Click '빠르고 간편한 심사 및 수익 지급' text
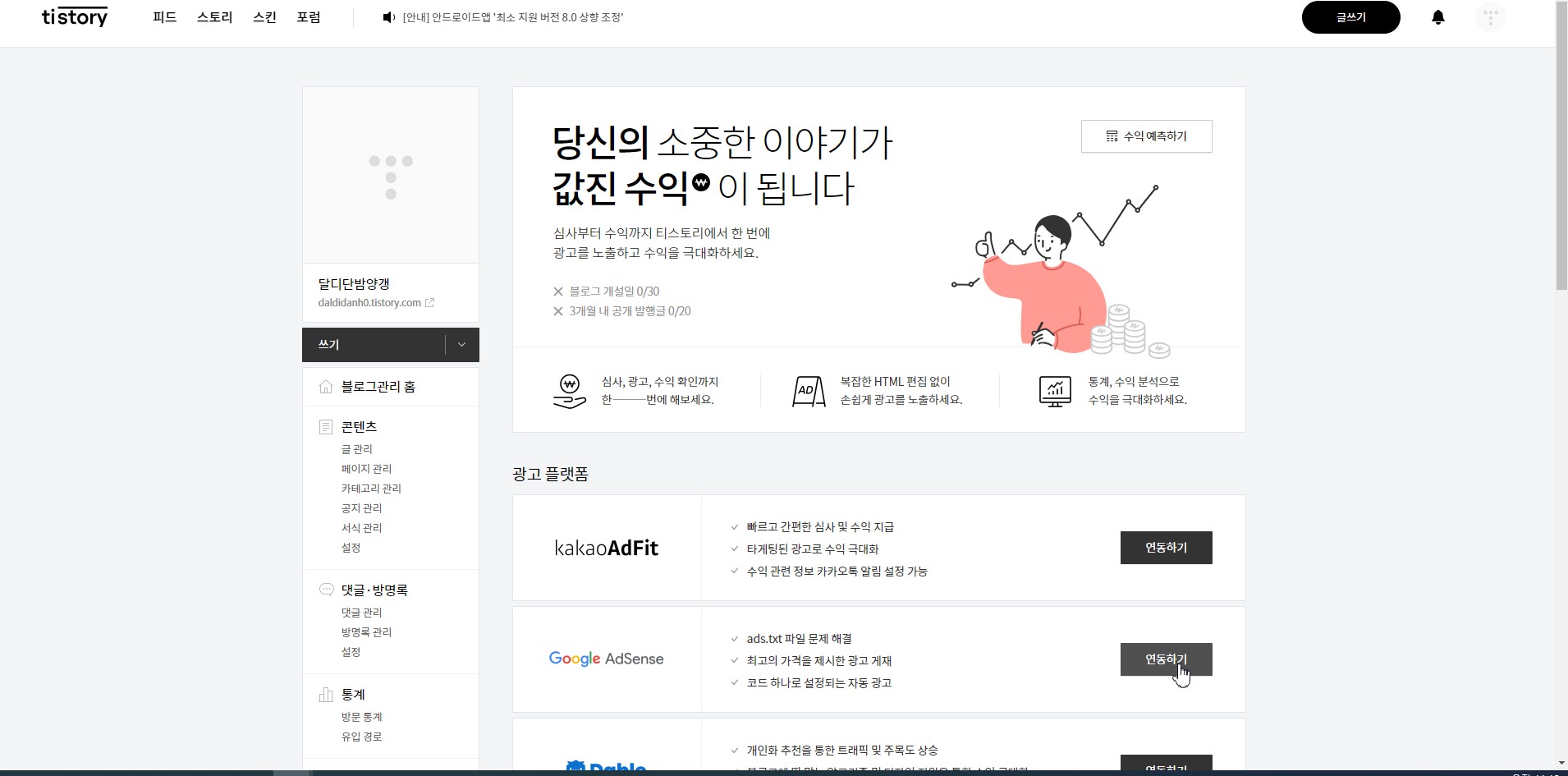This screenshot has height=776, width=1568. pos(820,527)
